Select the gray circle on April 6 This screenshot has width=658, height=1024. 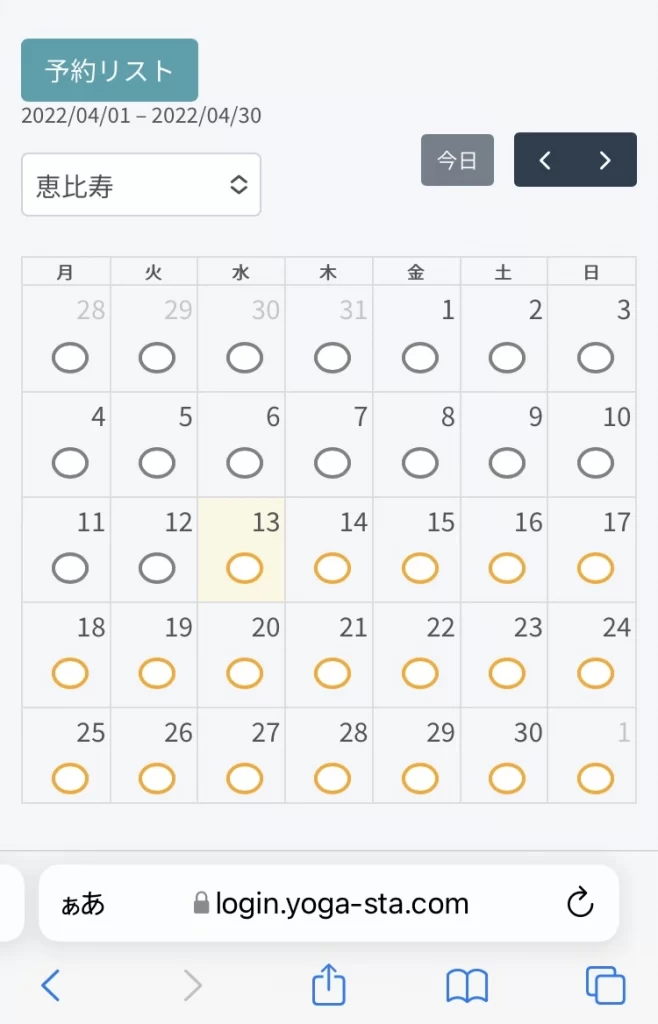pos(245,462)
